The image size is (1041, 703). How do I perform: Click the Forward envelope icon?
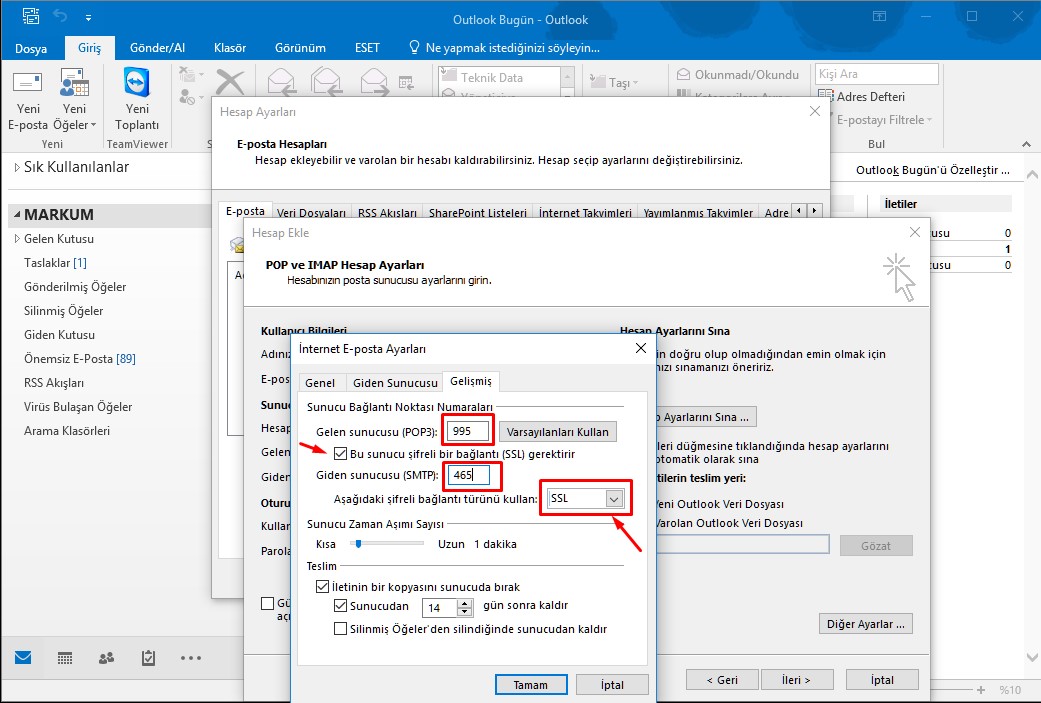(374, 82)
